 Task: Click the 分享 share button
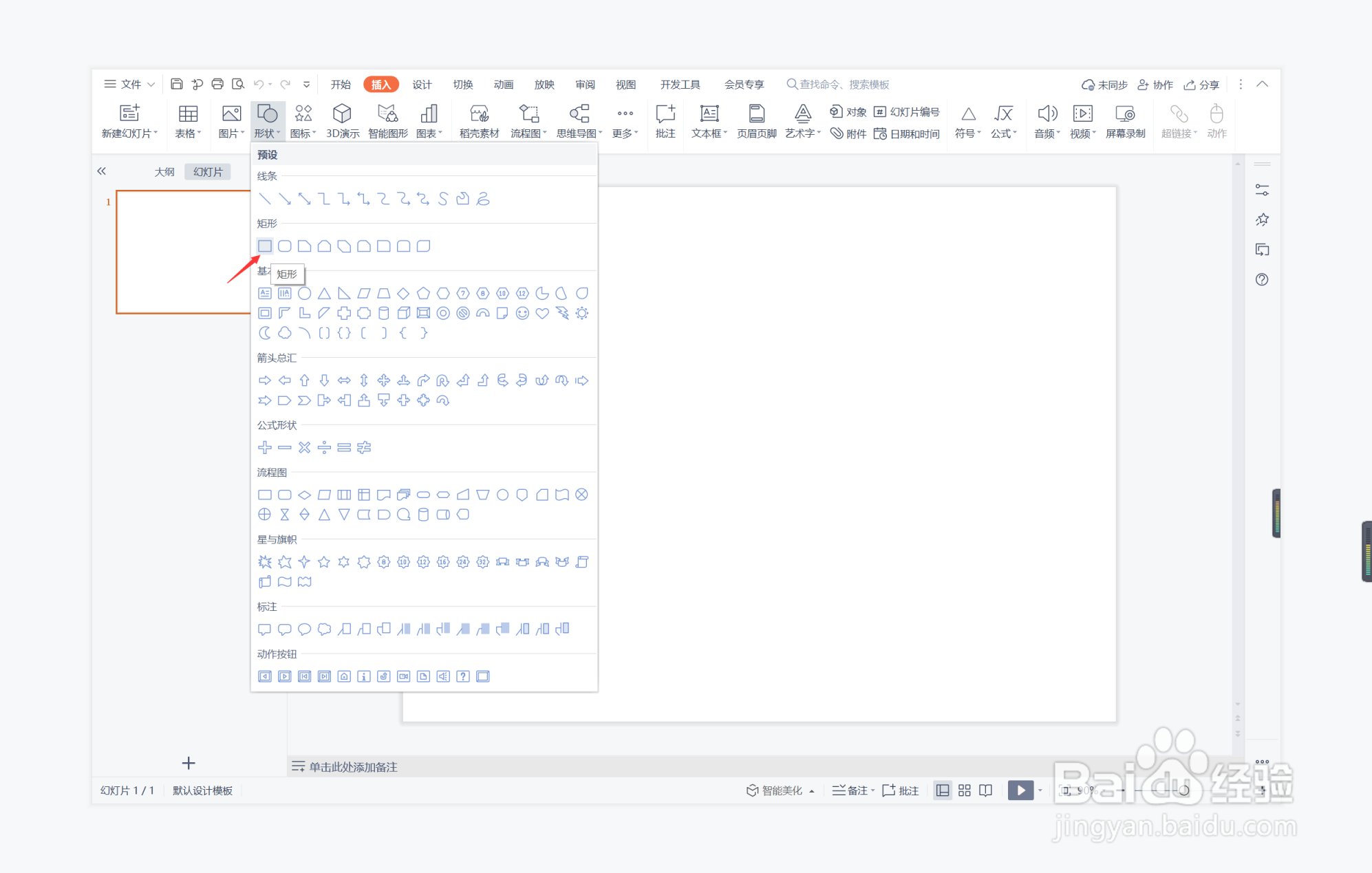click(1201, 84)
